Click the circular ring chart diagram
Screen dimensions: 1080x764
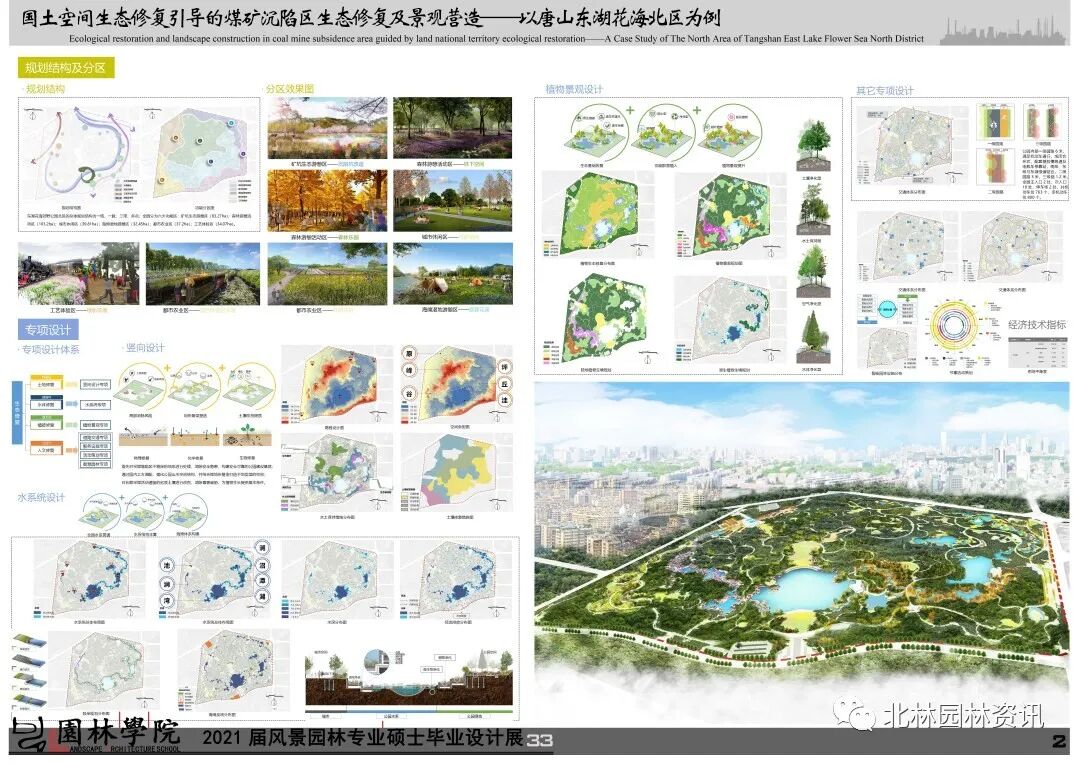click(x=954, y=327)
